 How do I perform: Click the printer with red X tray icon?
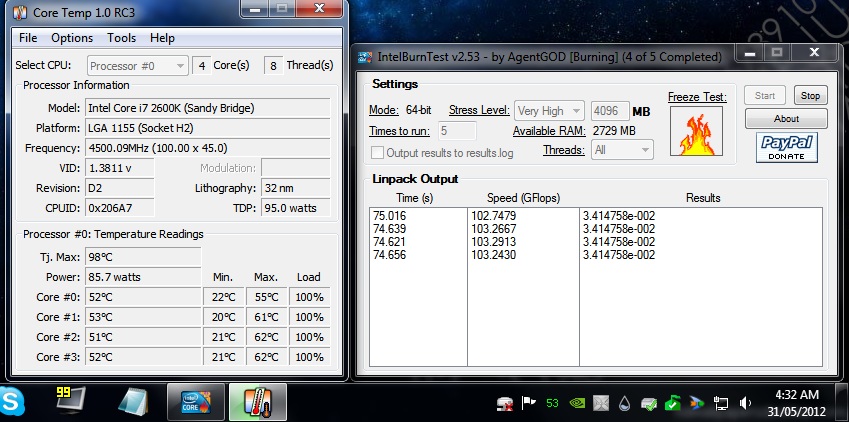[505, 403]
